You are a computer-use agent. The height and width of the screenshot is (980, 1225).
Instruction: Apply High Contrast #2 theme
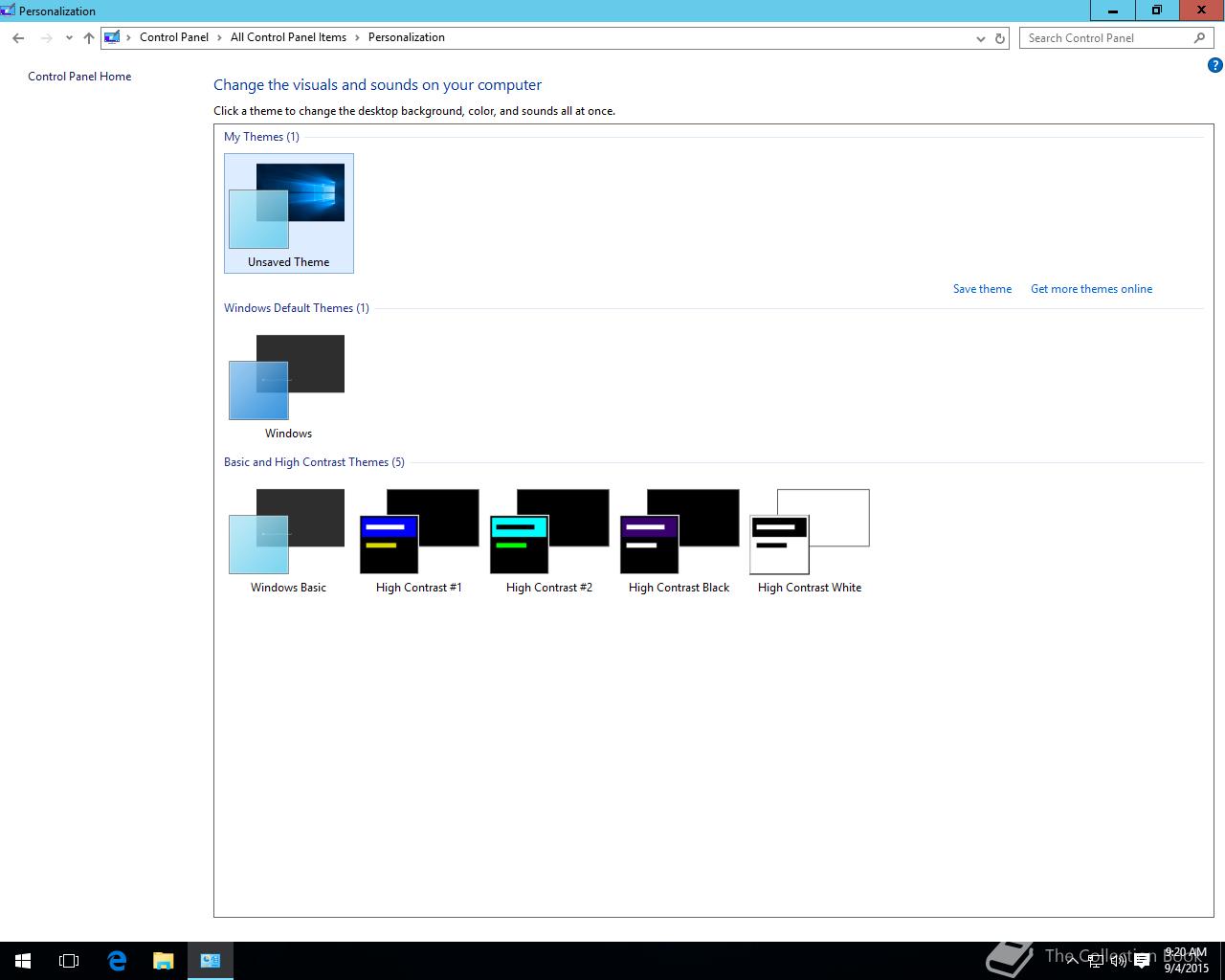click(549, 541)
